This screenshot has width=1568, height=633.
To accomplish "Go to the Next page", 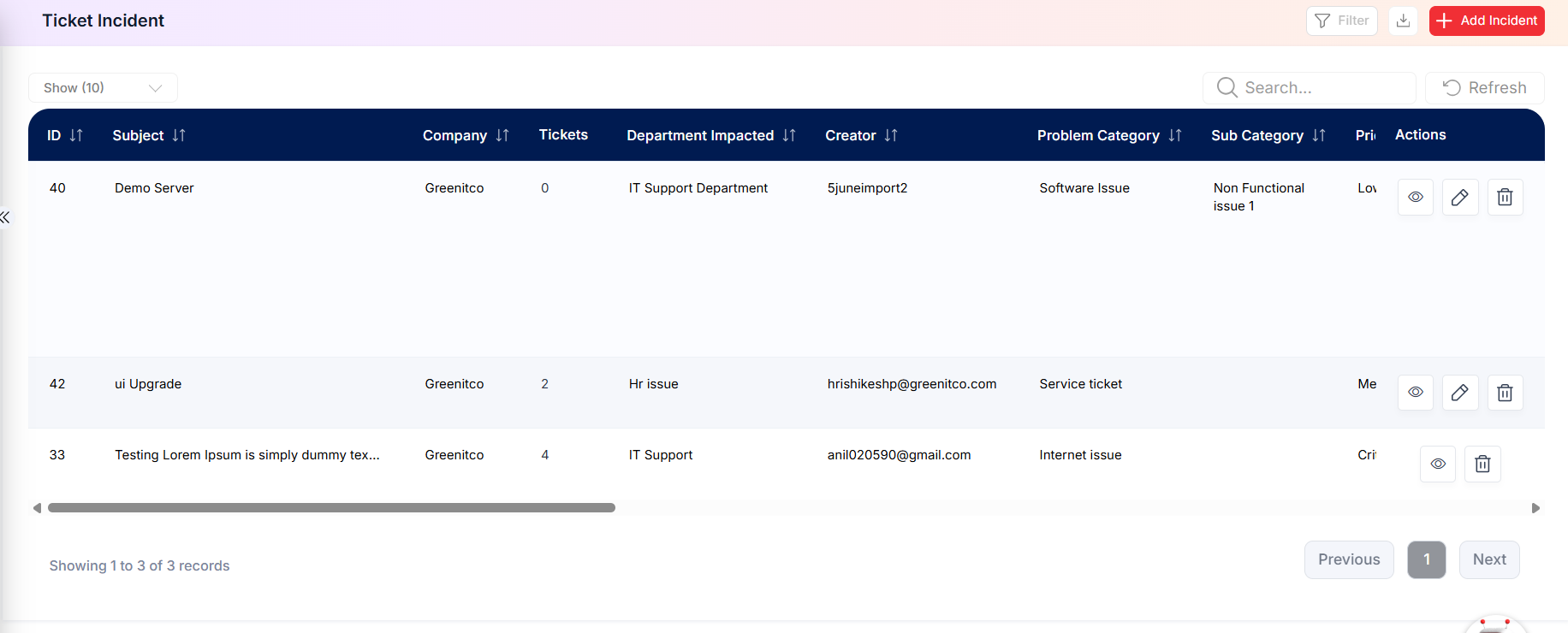I will click(1489, 559).
